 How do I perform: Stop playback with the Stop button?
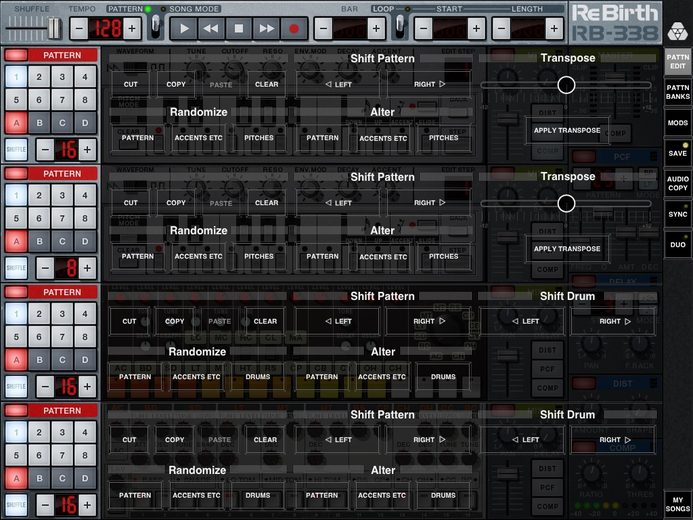coord(239,29)
